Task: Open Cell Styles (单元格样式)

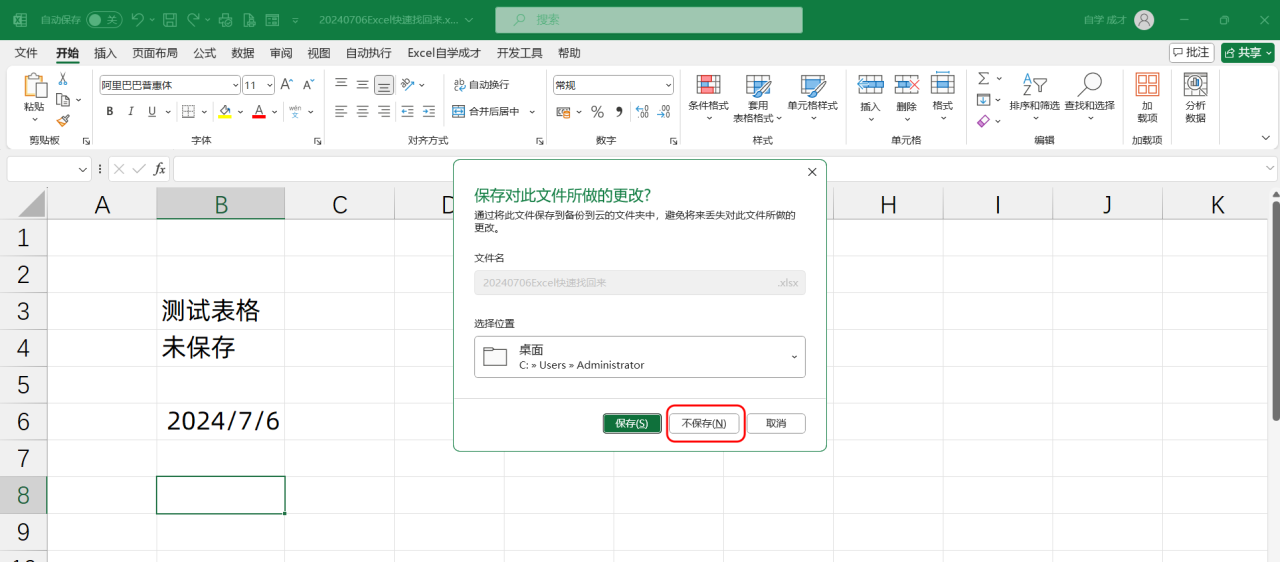Action: [x=813, y=98]
